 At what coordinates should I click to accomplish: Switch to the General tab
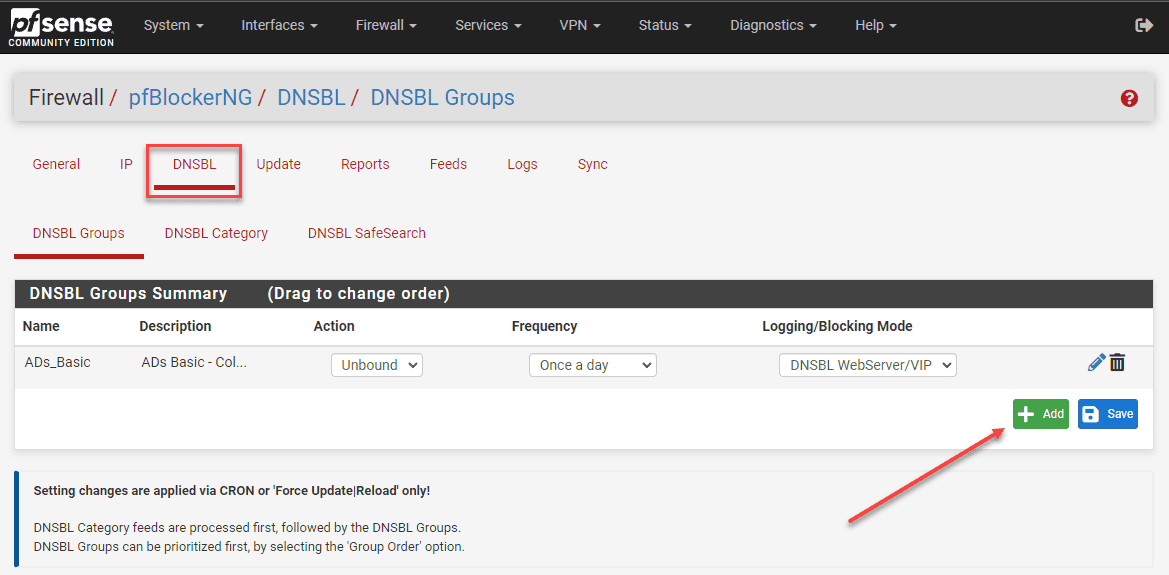57,164
